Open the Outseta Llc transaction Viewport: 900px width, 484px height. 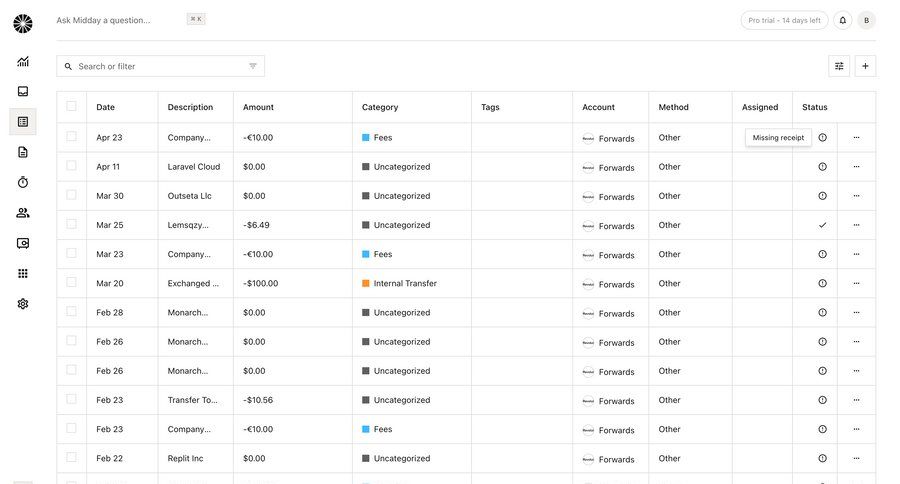point(189,196)
